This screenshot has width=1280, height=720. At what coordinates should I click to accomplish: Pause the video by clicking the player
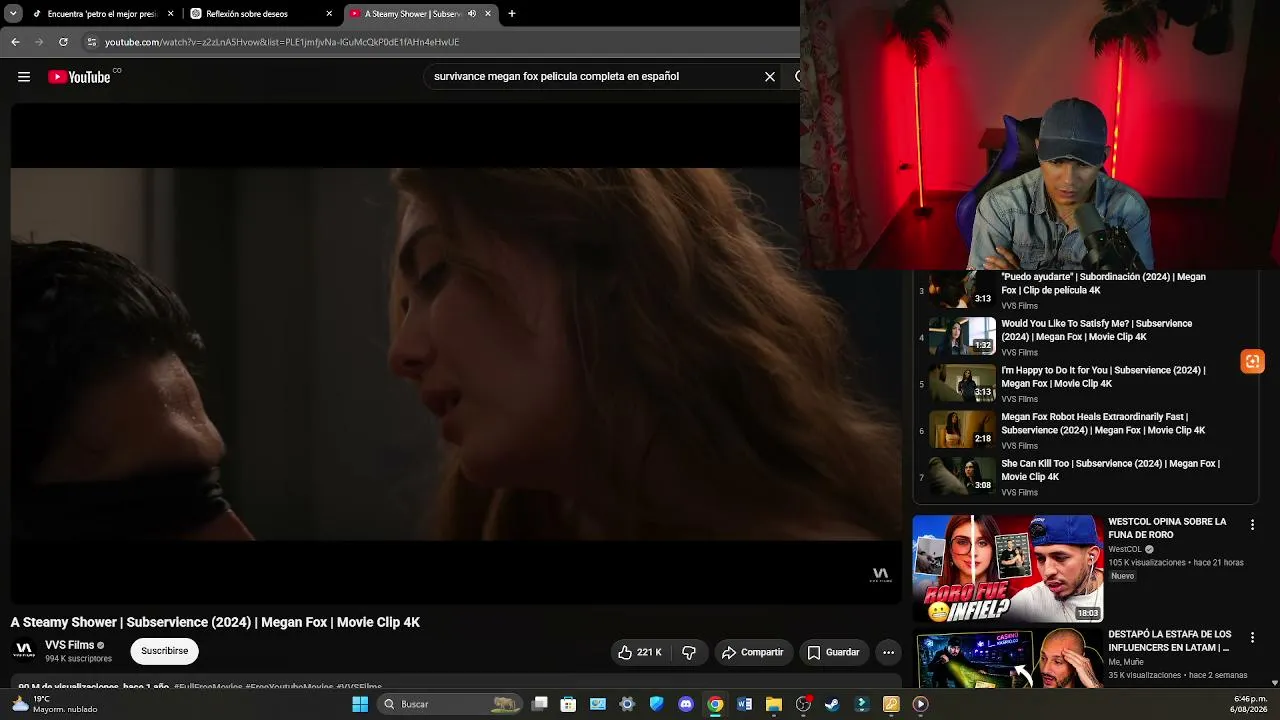pyautogui.click(x=456, y=354)
